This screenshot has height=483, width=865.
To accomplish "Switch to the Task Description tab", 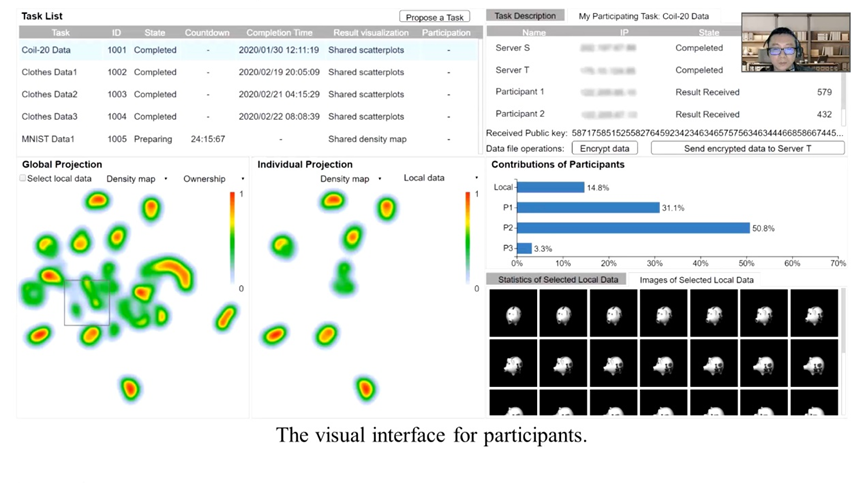I will coord(525,16).
